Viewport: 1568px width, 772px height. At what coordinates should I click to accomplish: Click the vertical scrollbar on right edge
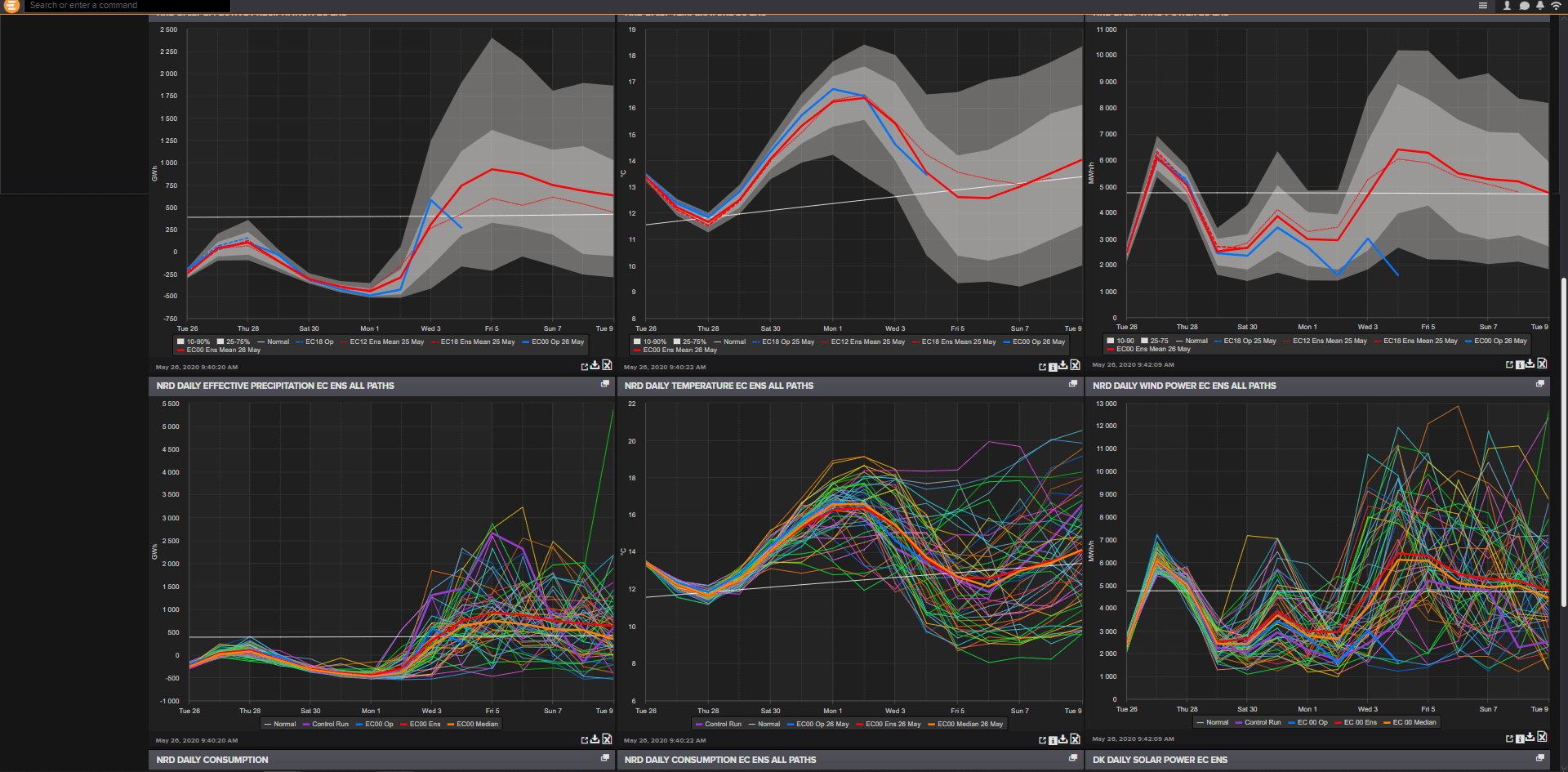click(1563, 441)
